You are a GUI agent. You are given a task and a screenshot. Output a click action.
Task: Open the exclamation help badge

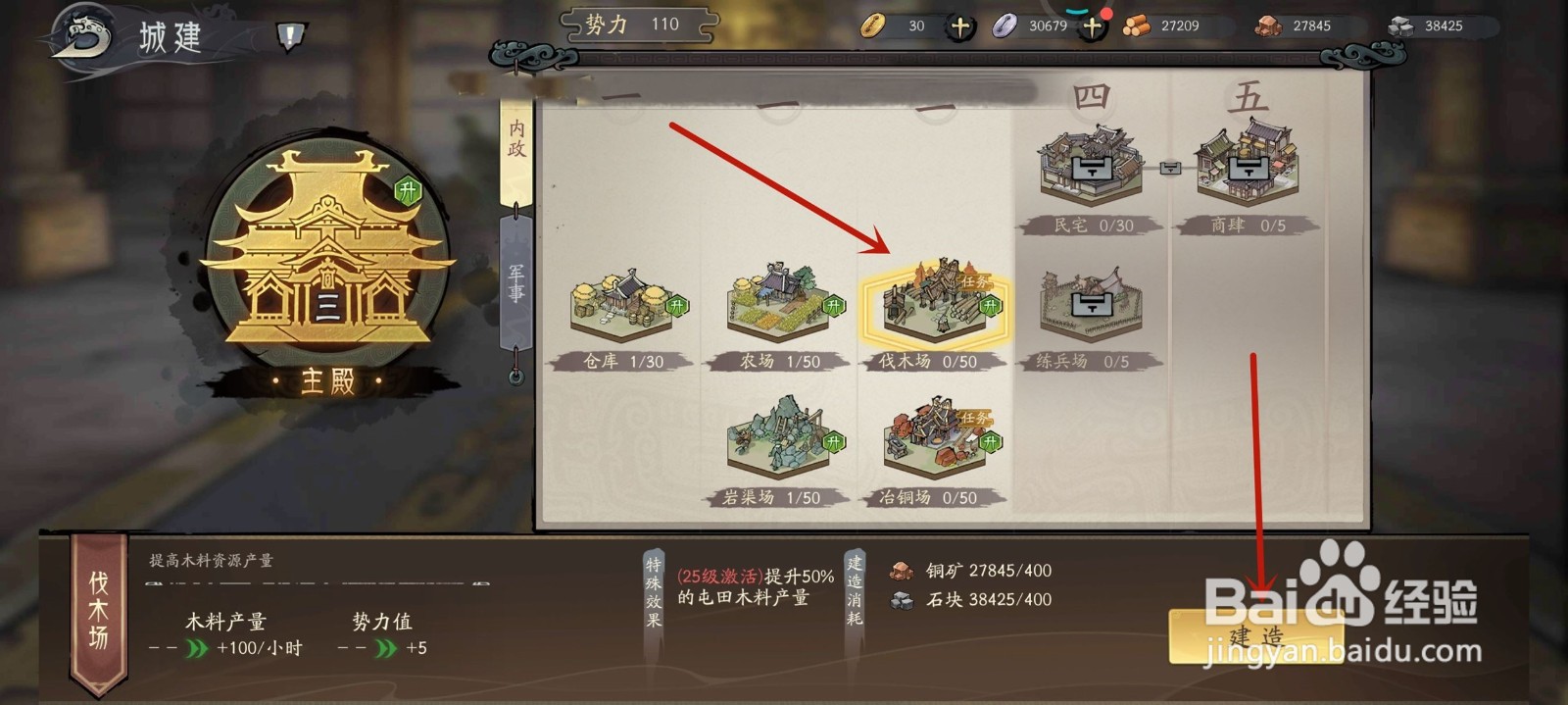point(290,37)
